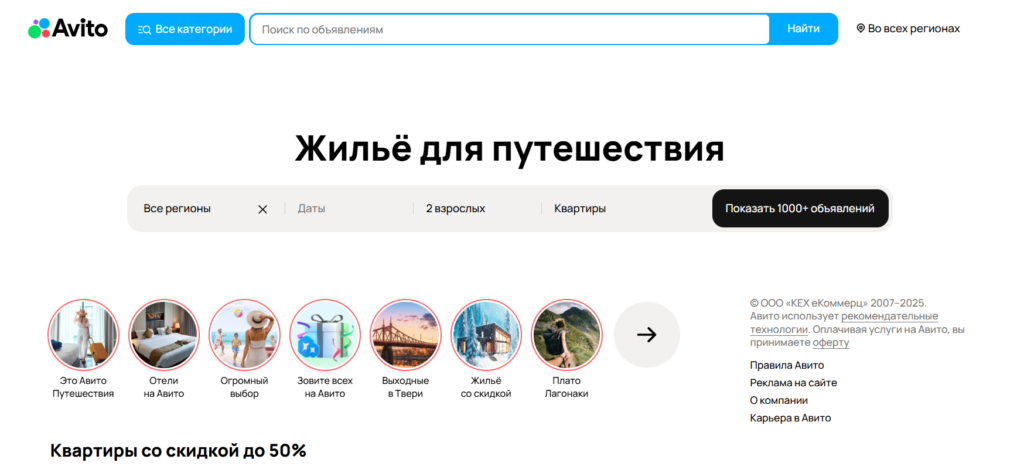Open the Отели на Авито story
The image size is (1024, 466).
tap(164, 349)
